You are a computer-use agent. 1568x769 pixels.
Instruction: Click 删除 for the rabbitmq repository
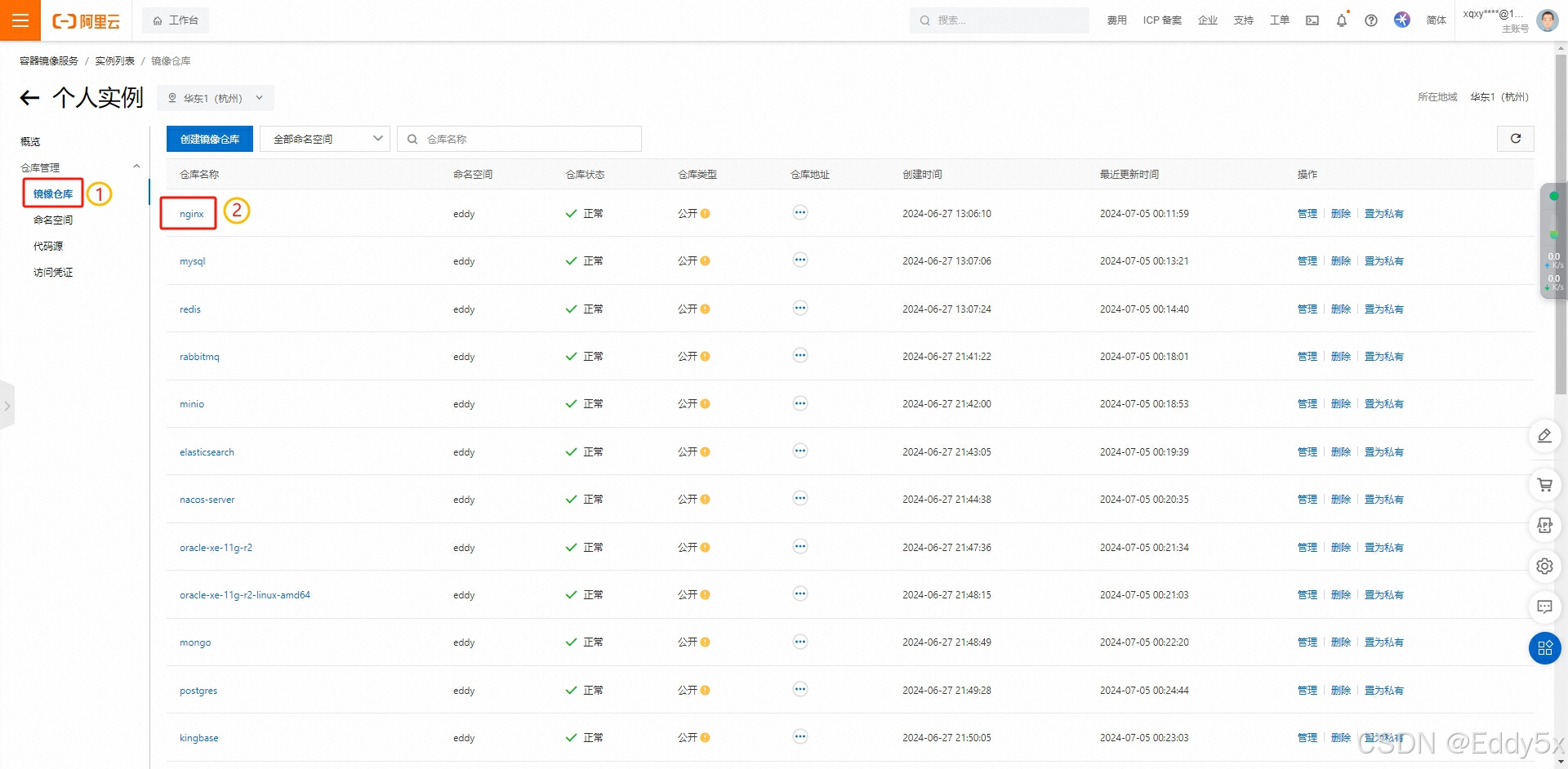click(x=1341, y=357)
